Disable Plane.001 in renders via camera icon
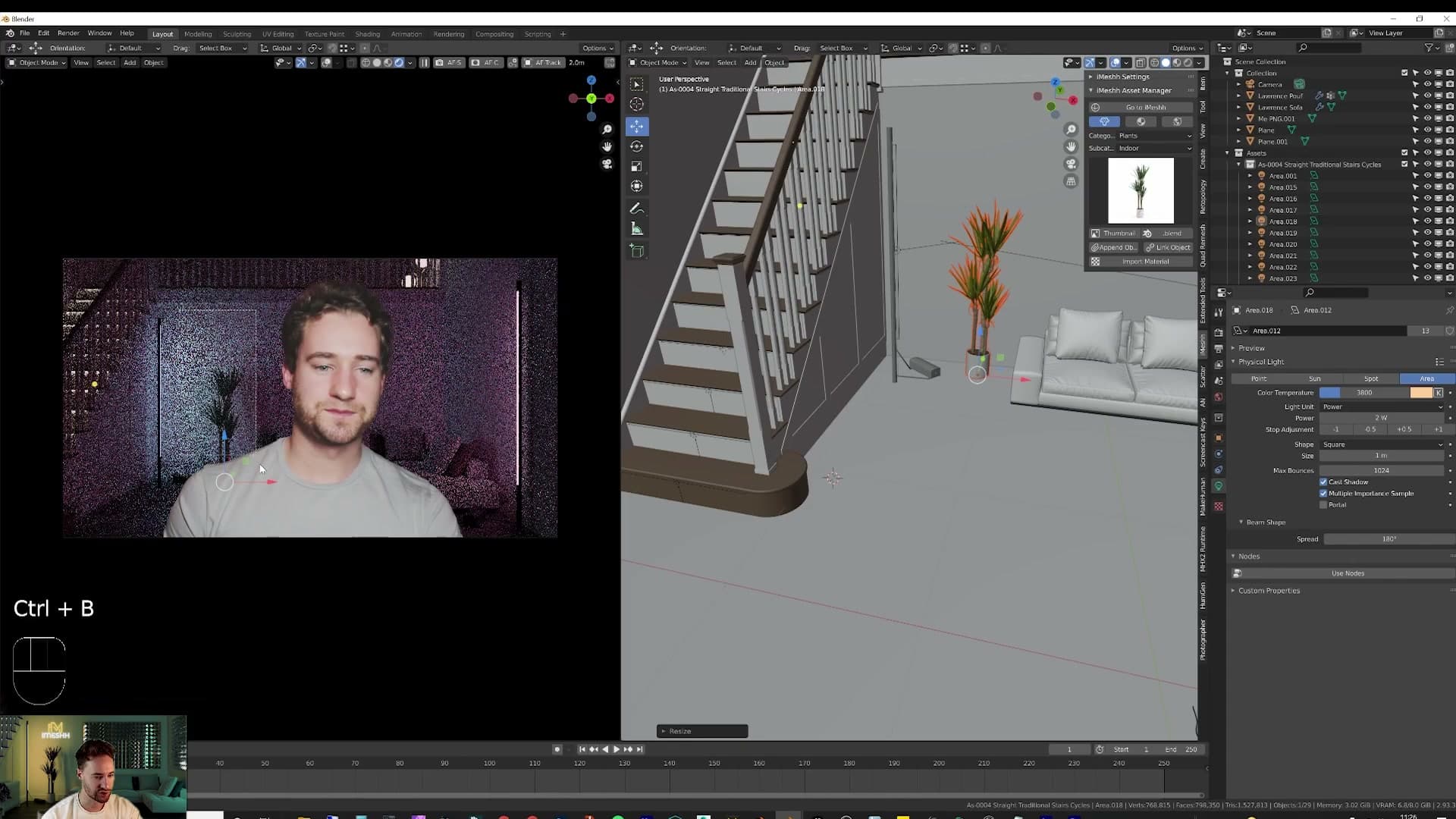 (x=1450, y=142)
